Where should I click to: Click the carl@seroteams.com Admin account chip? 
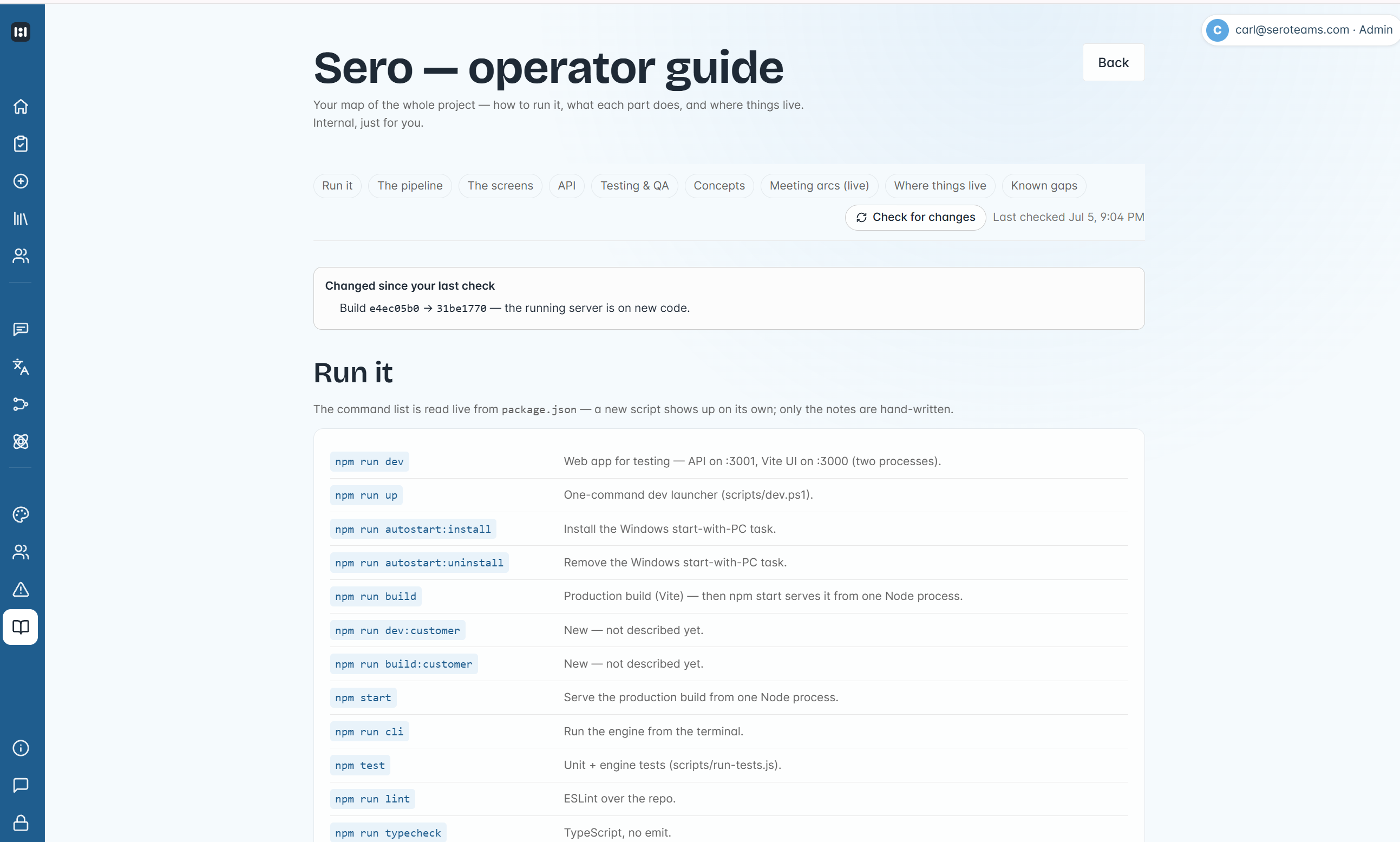tap(1300, 30)
